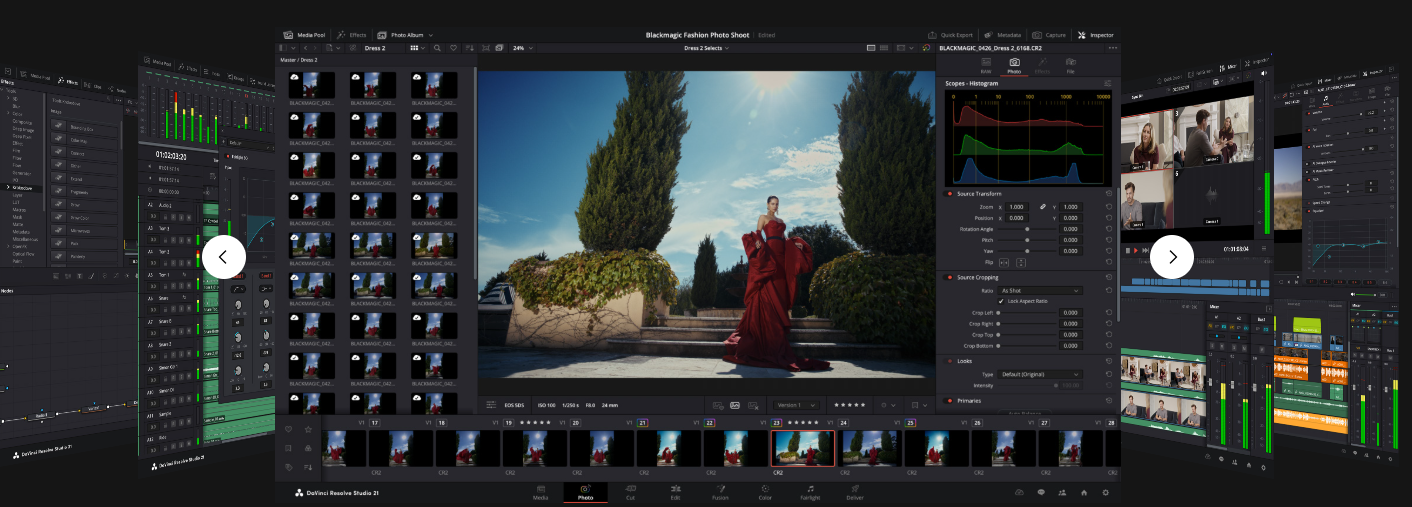This screenshot has height=507, width=1412.
Task: Toggle the Lock Aspect Ratio checkbox
Action: point(1001,301)
